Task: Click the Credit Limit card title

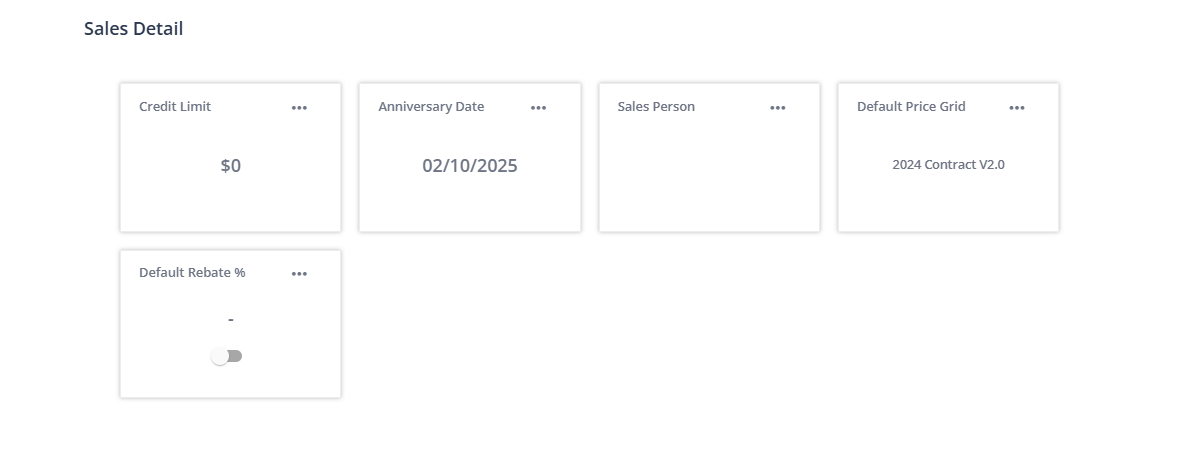Action: tap(175, 107)
